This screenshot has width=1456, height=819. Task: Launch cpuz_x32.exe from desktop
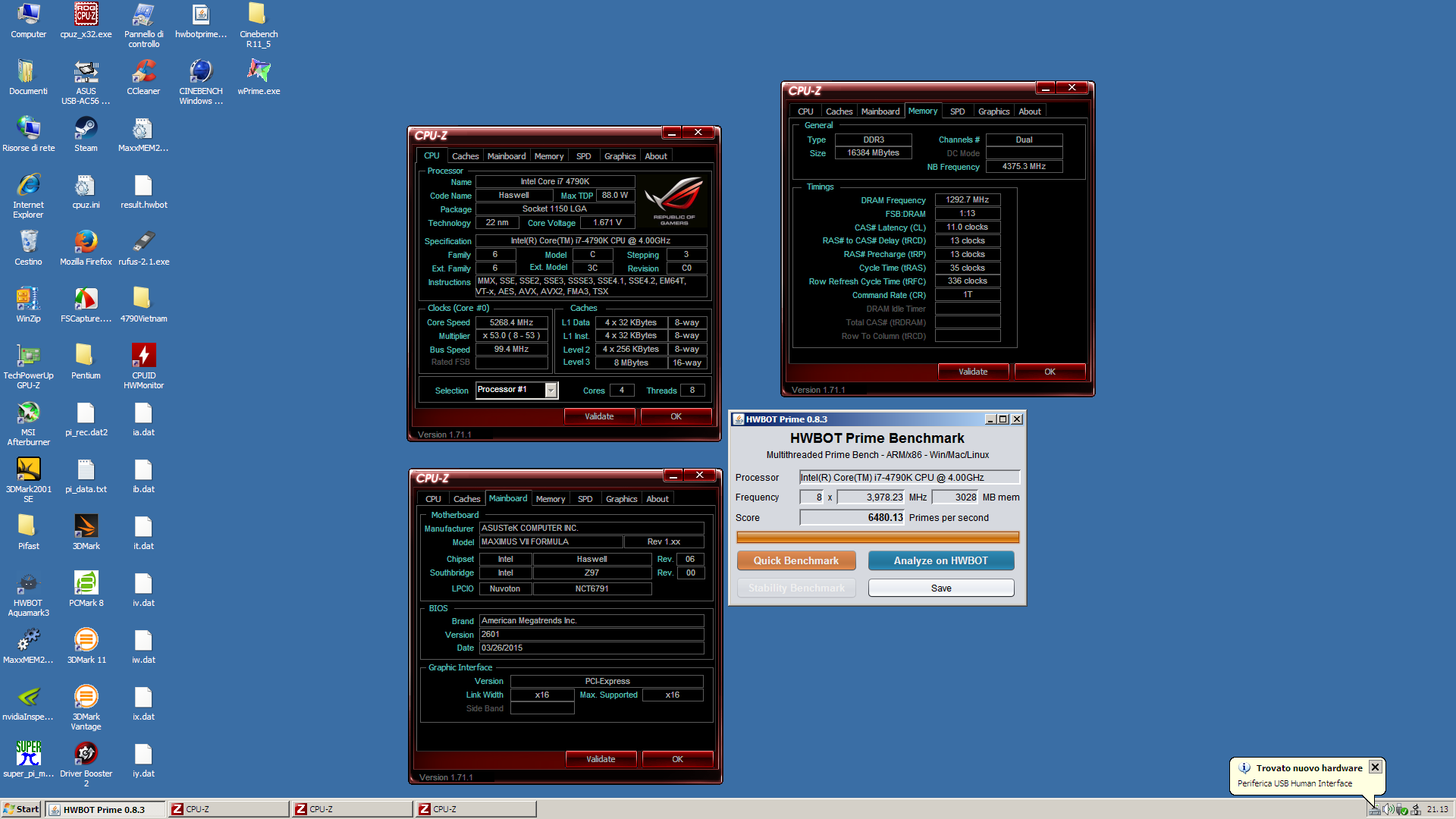[x=86, y=20]
